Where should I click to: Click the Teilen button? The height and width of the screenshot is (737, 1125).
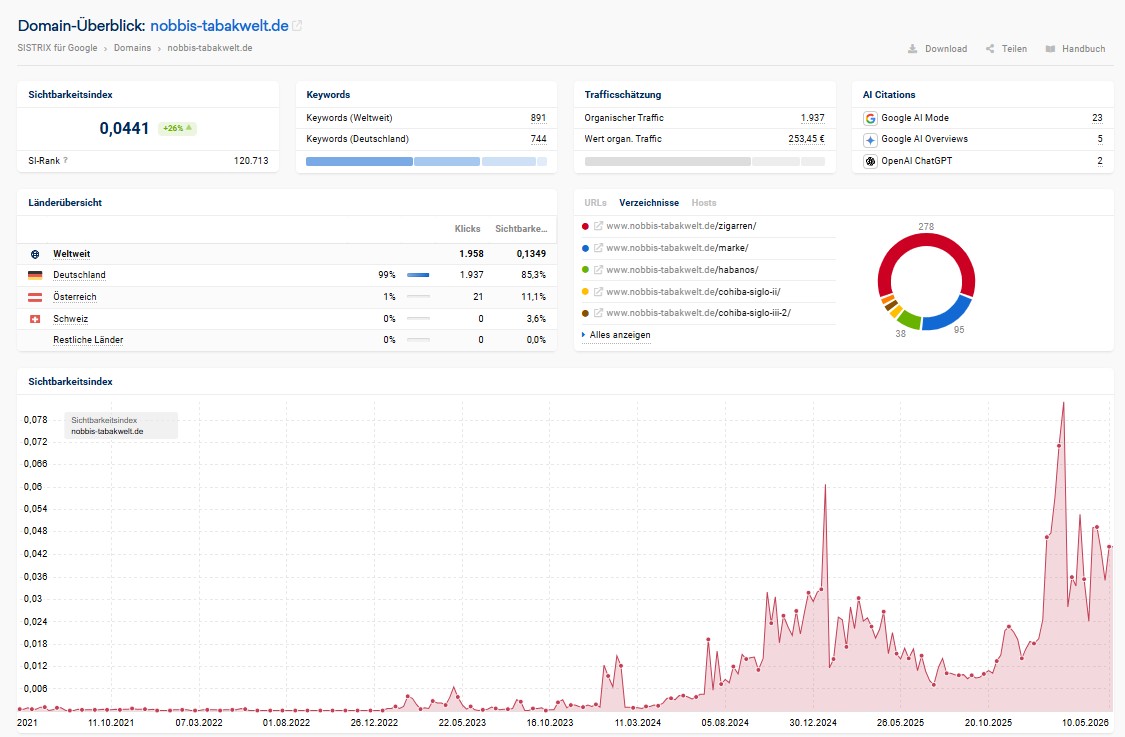coord(1007,49)
